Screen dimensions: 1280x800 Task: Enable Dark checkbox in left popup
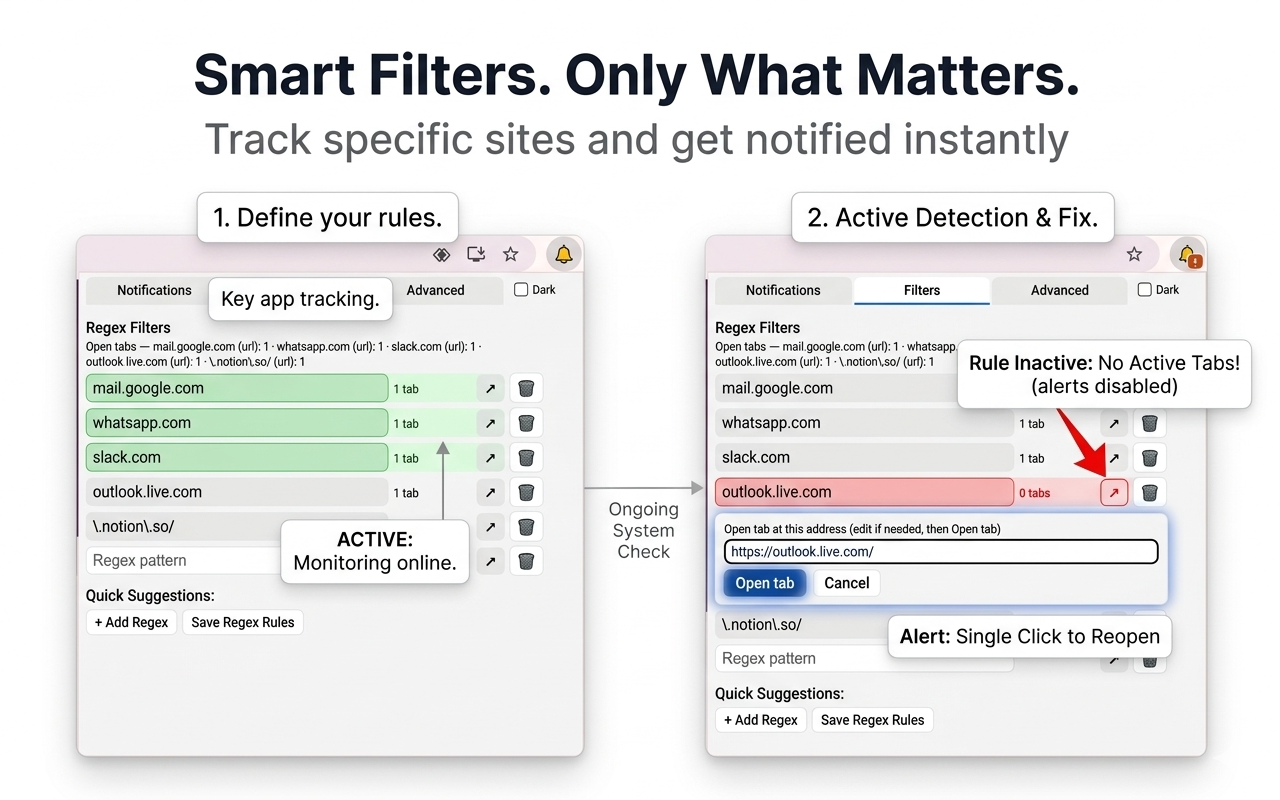521,290
